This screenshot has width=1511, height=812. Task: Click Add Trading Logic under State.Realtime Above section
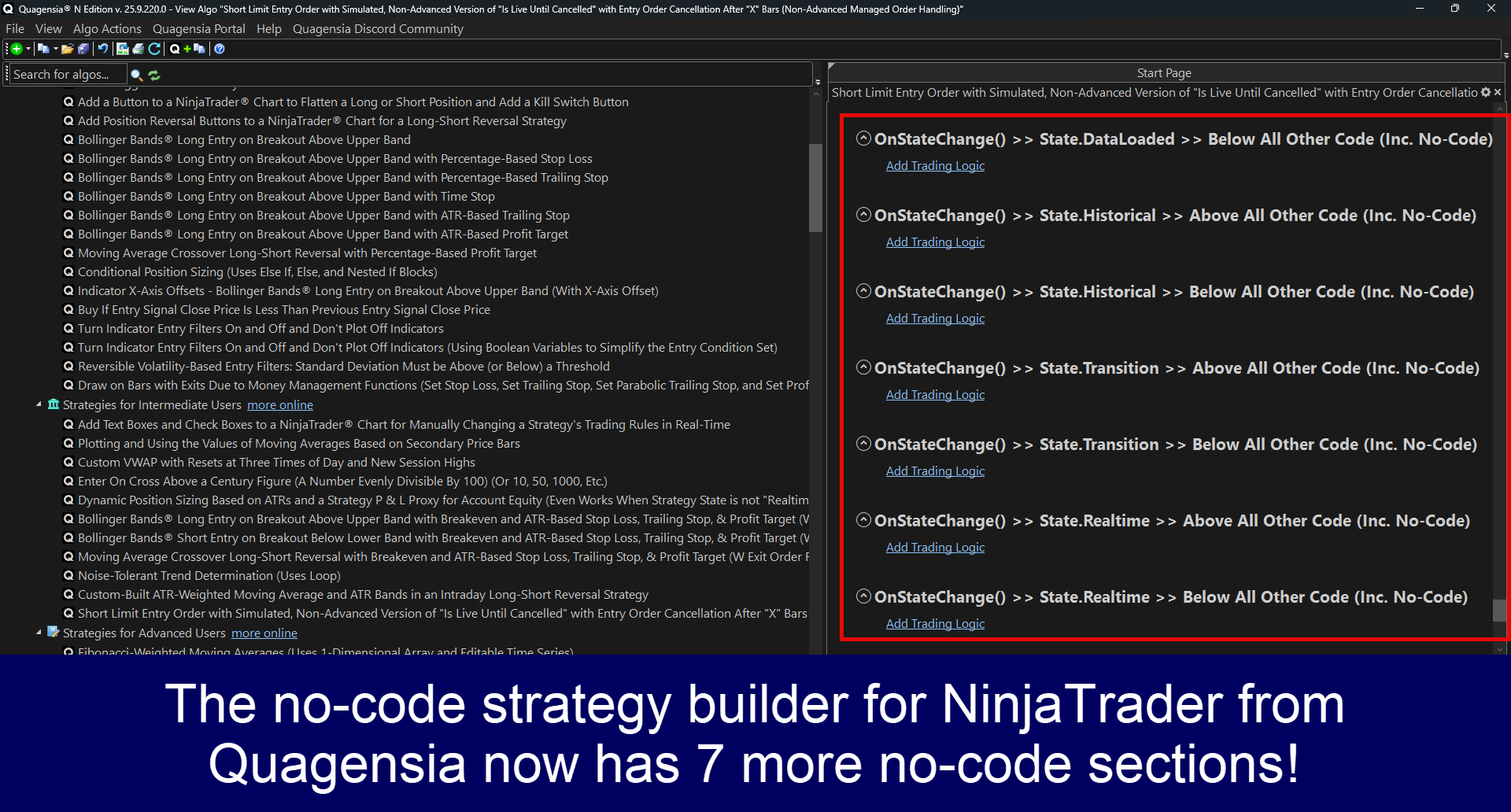click(x=935, y=547)
